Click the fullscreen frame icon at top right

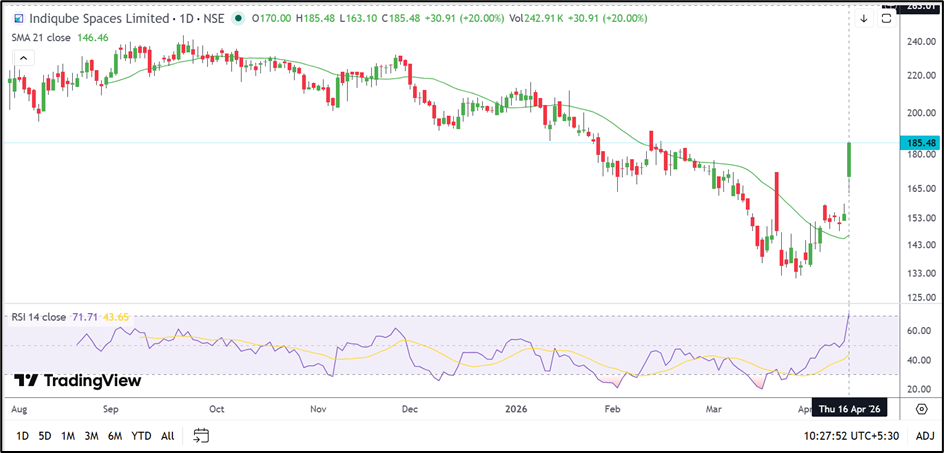(887, 17)
